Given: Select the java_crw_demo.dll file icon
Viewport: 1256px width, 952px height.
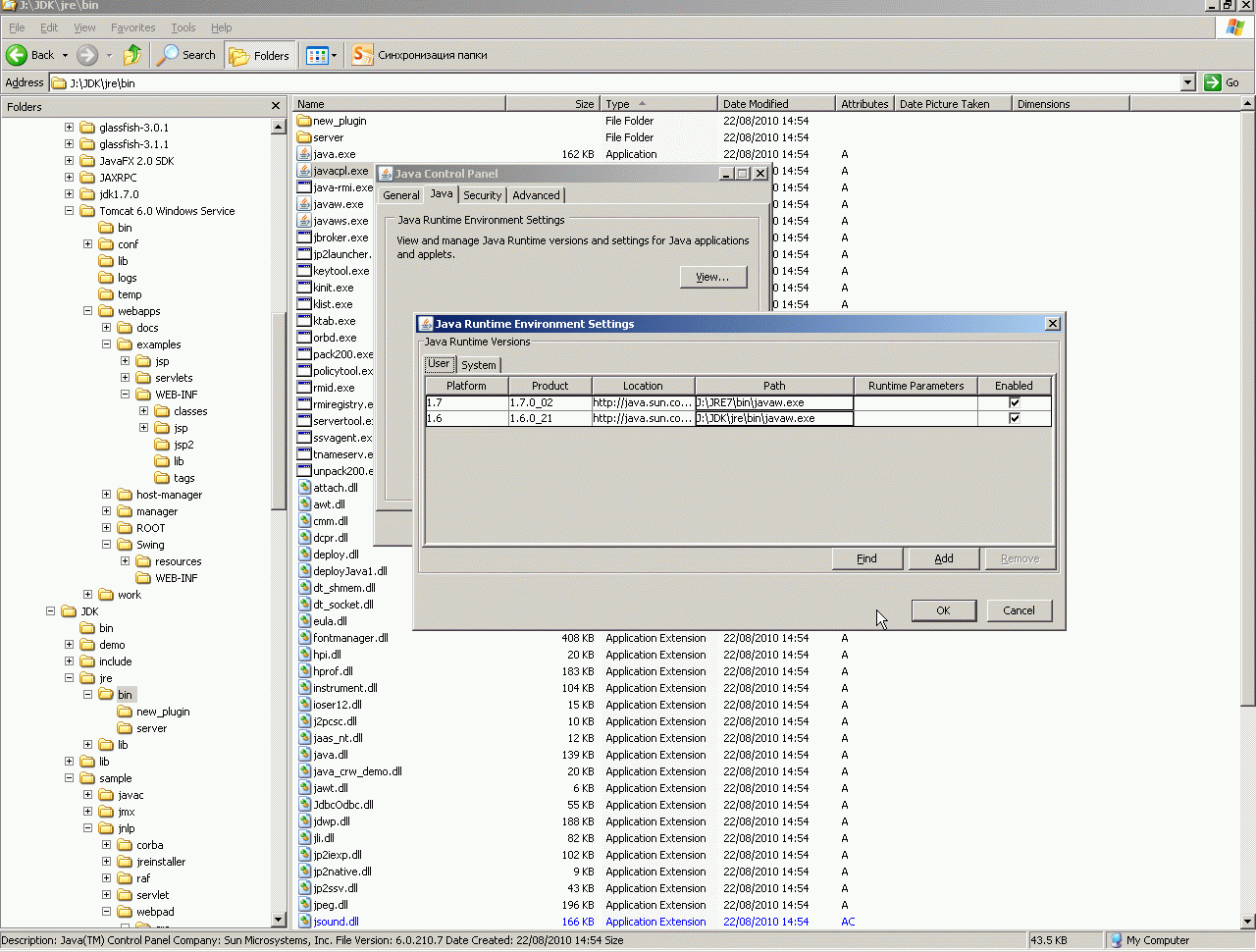Looking at the screenshot, I should (x=304, y=771).
